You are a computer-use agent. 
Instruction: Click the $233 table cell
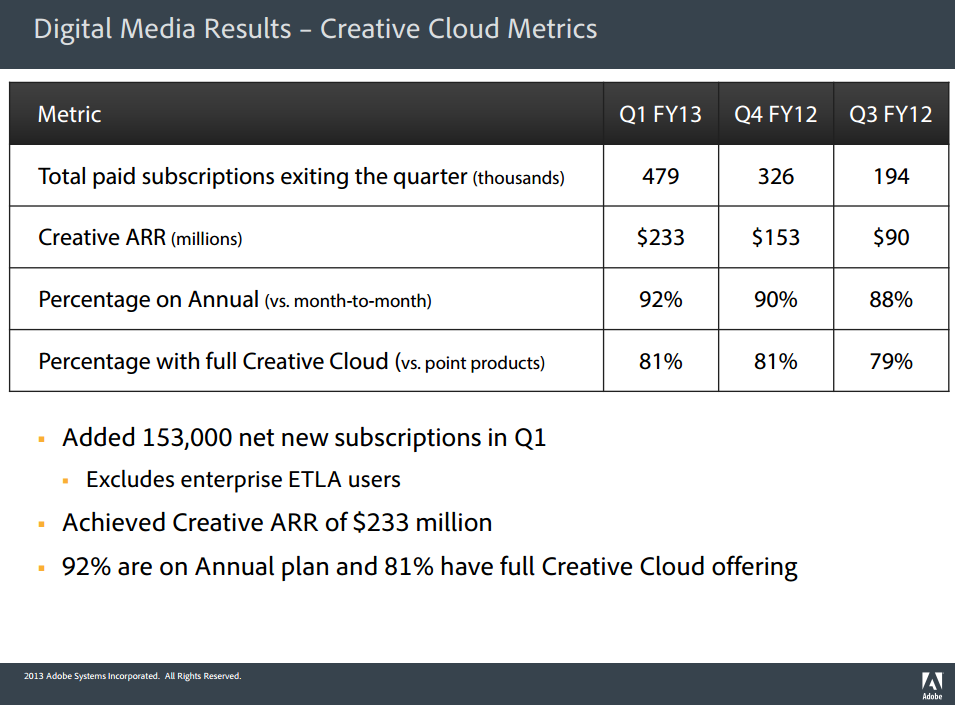point(660,237)
